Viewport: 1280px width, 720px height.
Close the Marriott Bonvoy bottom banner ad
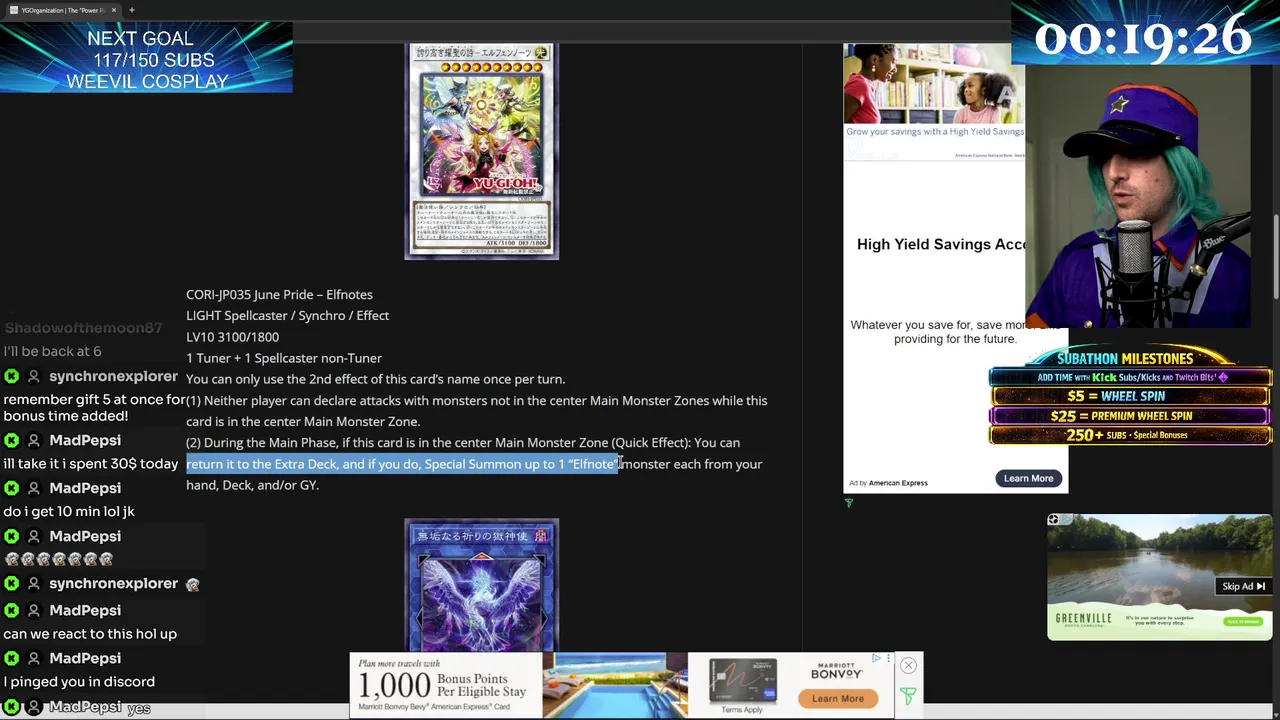point(908,666)
